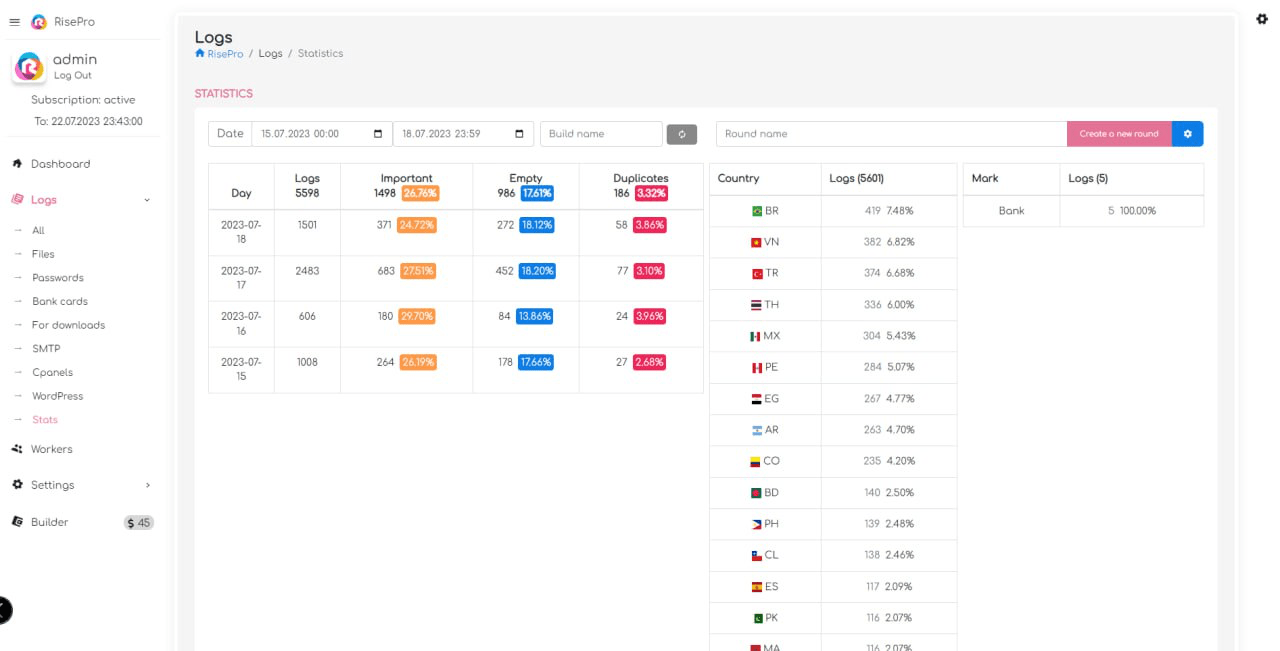Click the Logs breadcrumb link
Image resolution: width=1280 pixels, height=651 pixels.
[270, 53]
